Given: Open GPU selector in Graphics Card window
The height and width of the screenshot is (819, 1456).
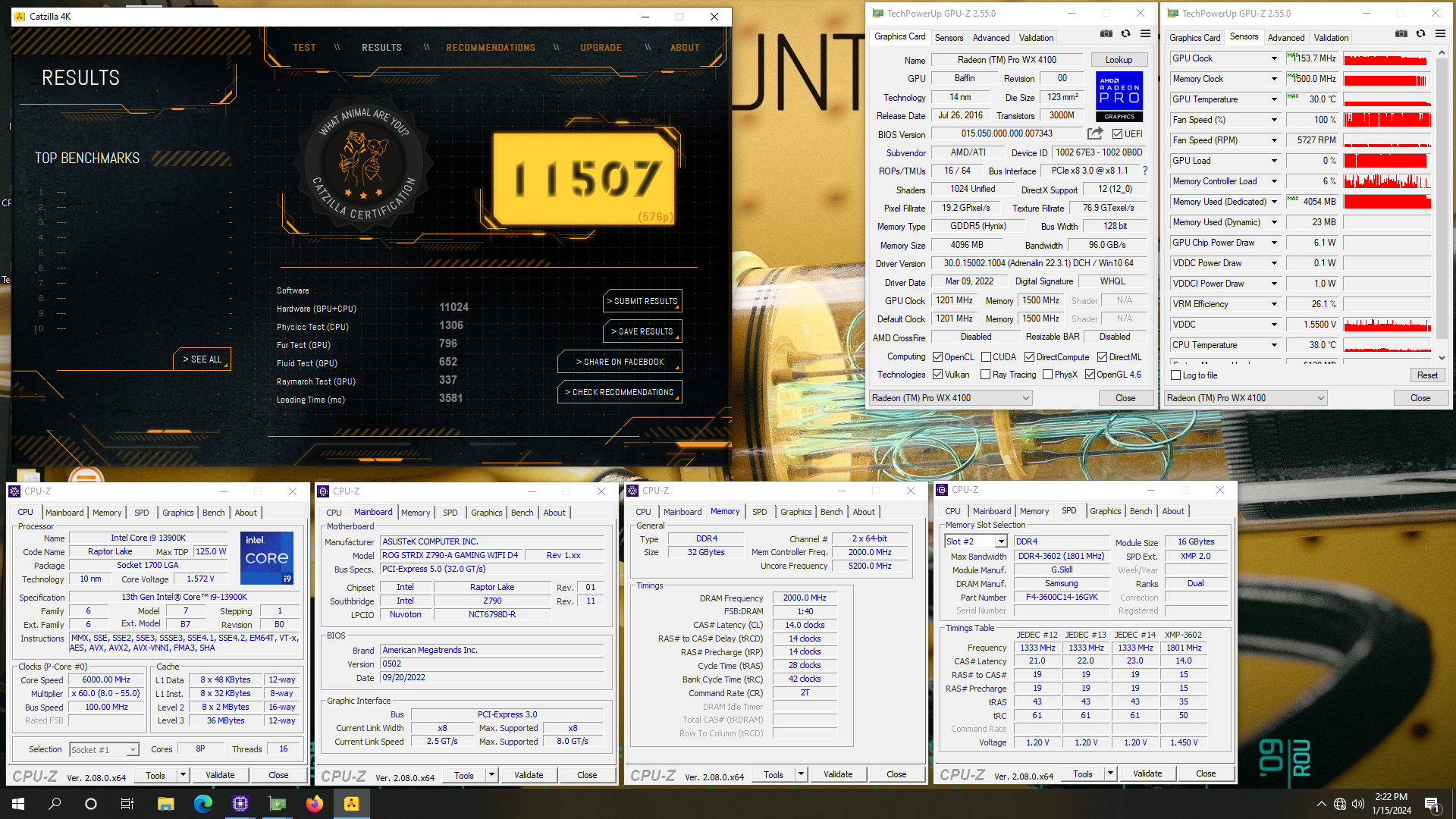Looking at the screenshot, I should (x=951, y=398).
